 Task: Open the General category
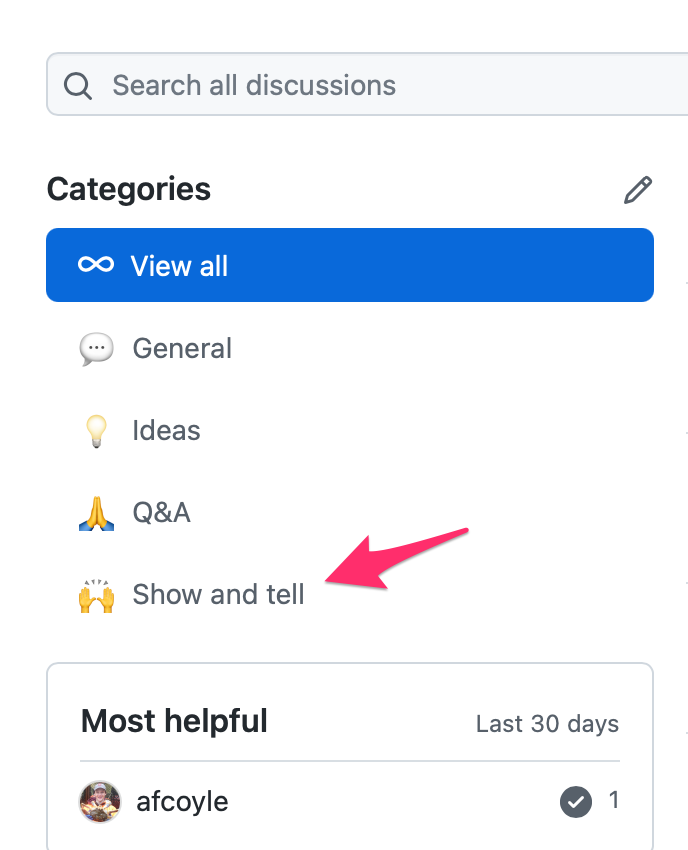tap(350, 348)
